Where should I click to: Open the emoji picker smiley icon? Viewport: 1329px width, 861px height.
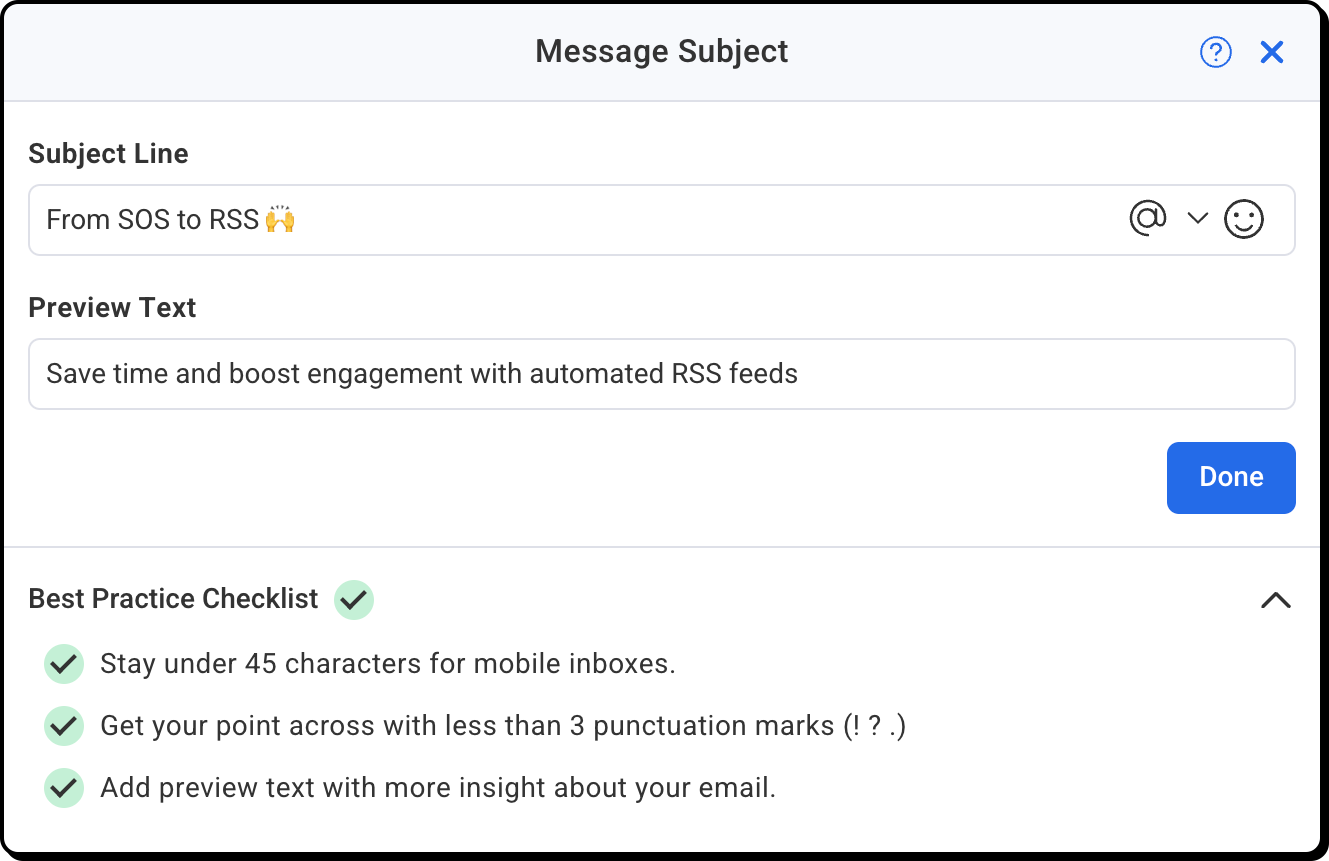click(1244, 219)
